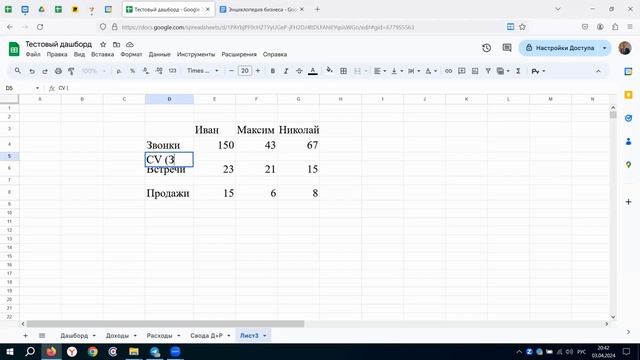
Task: Open the text color picker
Action: click(x=313, y=71)
